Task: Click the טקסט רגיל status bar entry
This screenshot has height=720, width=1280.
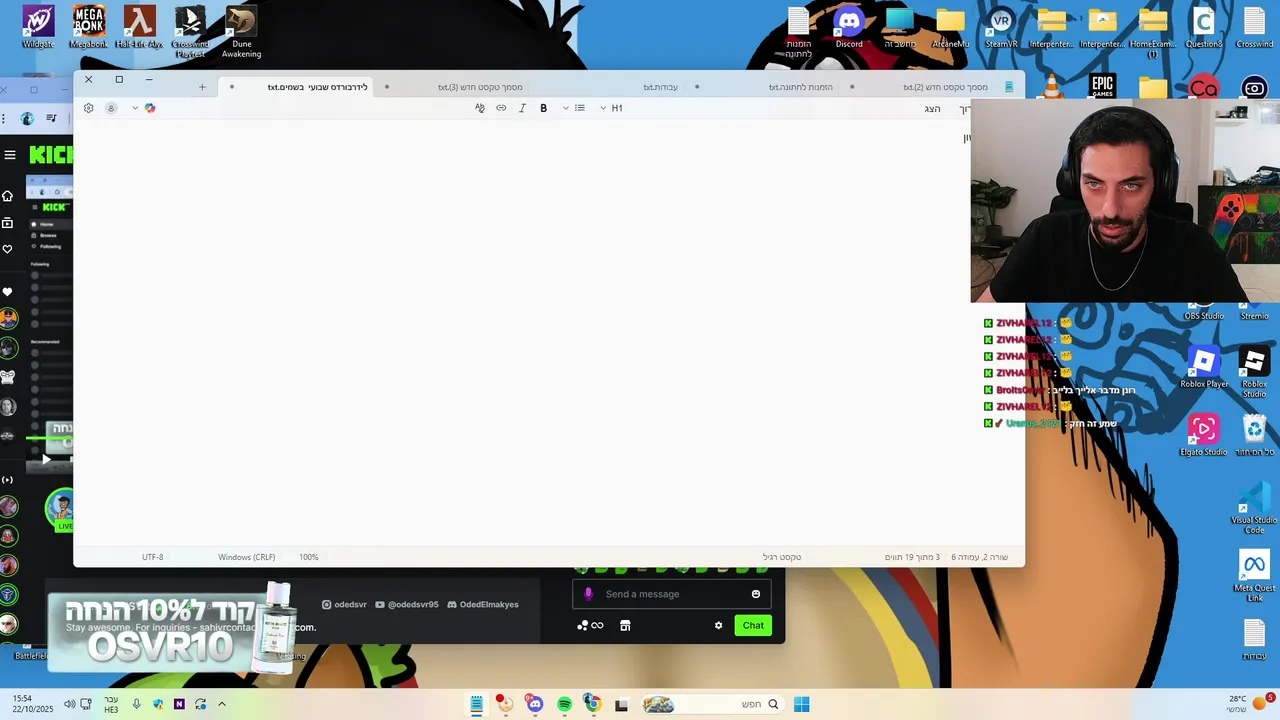Action: coord(782,557)
